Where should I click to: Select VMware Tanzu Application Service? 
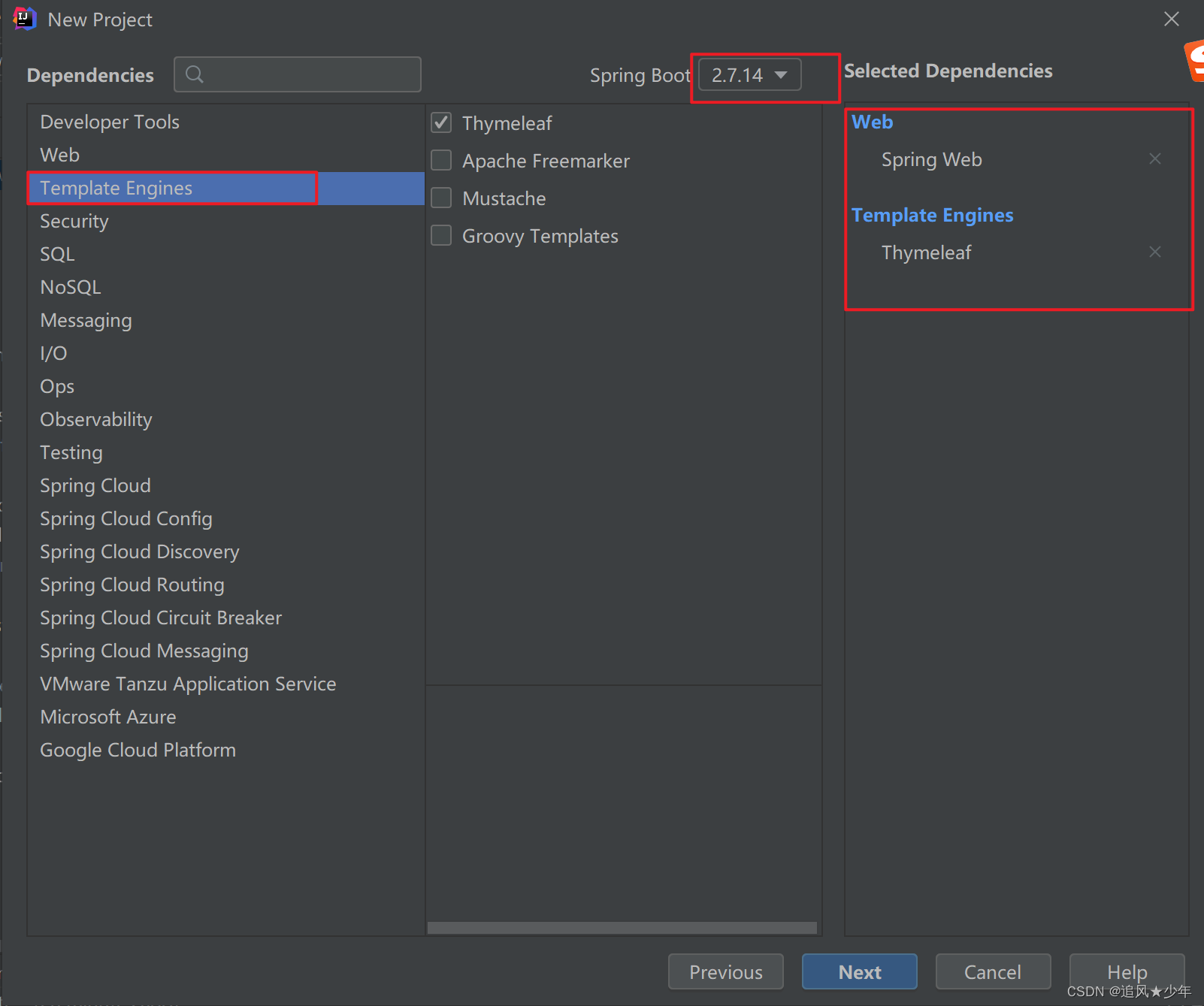pos(226,684)
